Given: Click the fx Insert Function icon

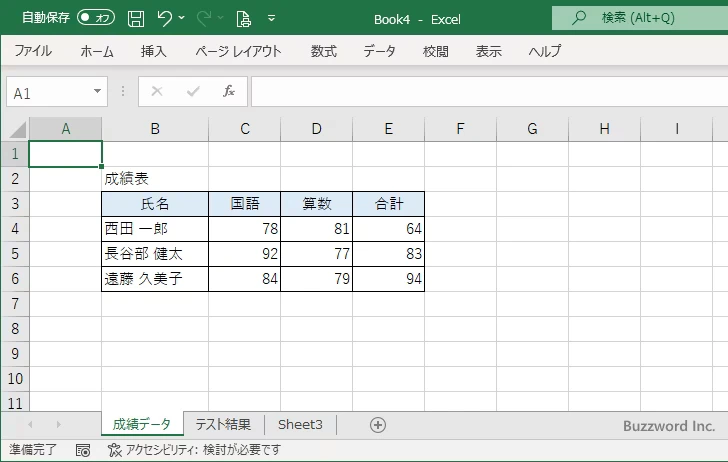Looking at the screenshot, I should click(x=228, y=92).
